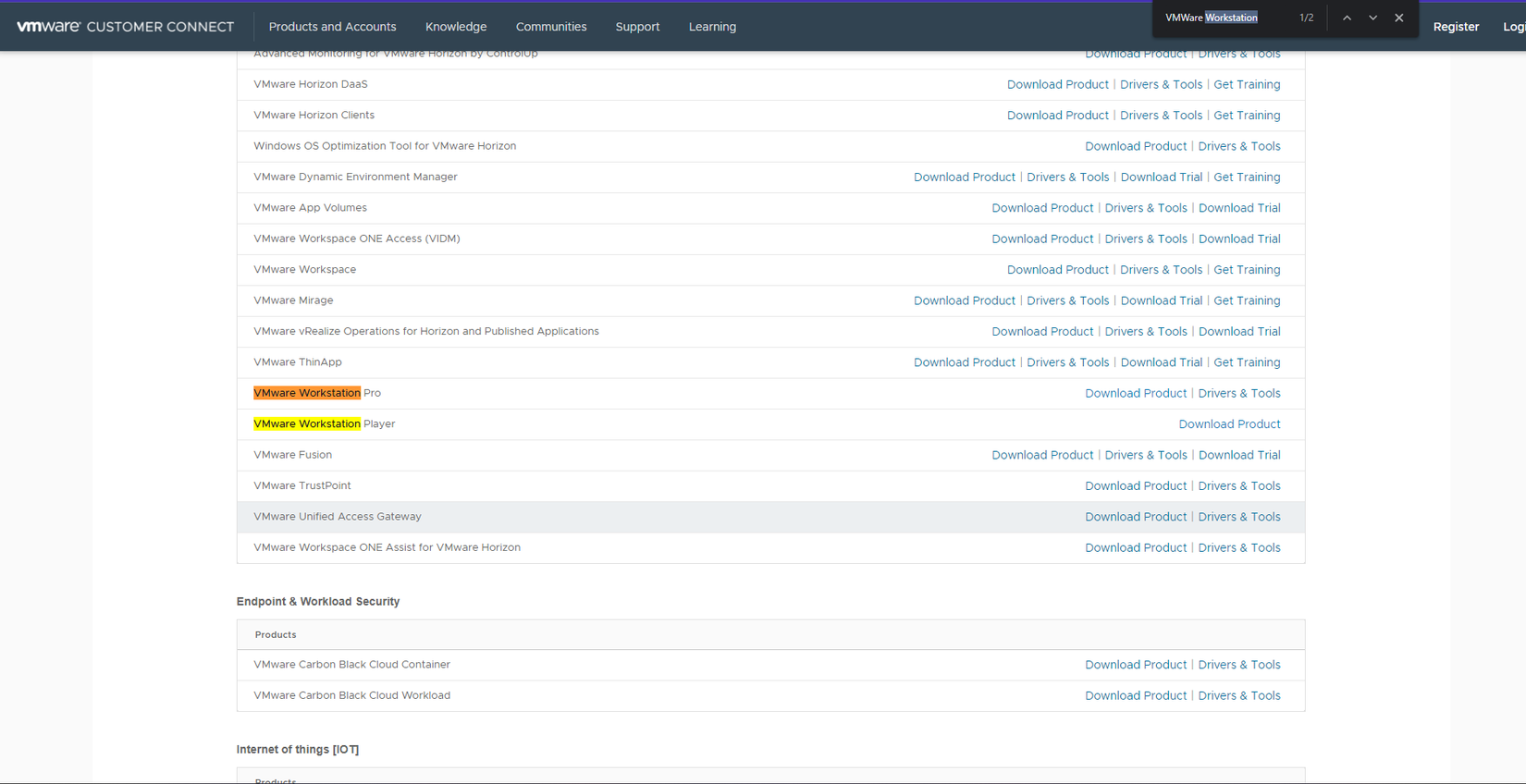
Task: Go to previous find result
Action: pos(1347,18)
